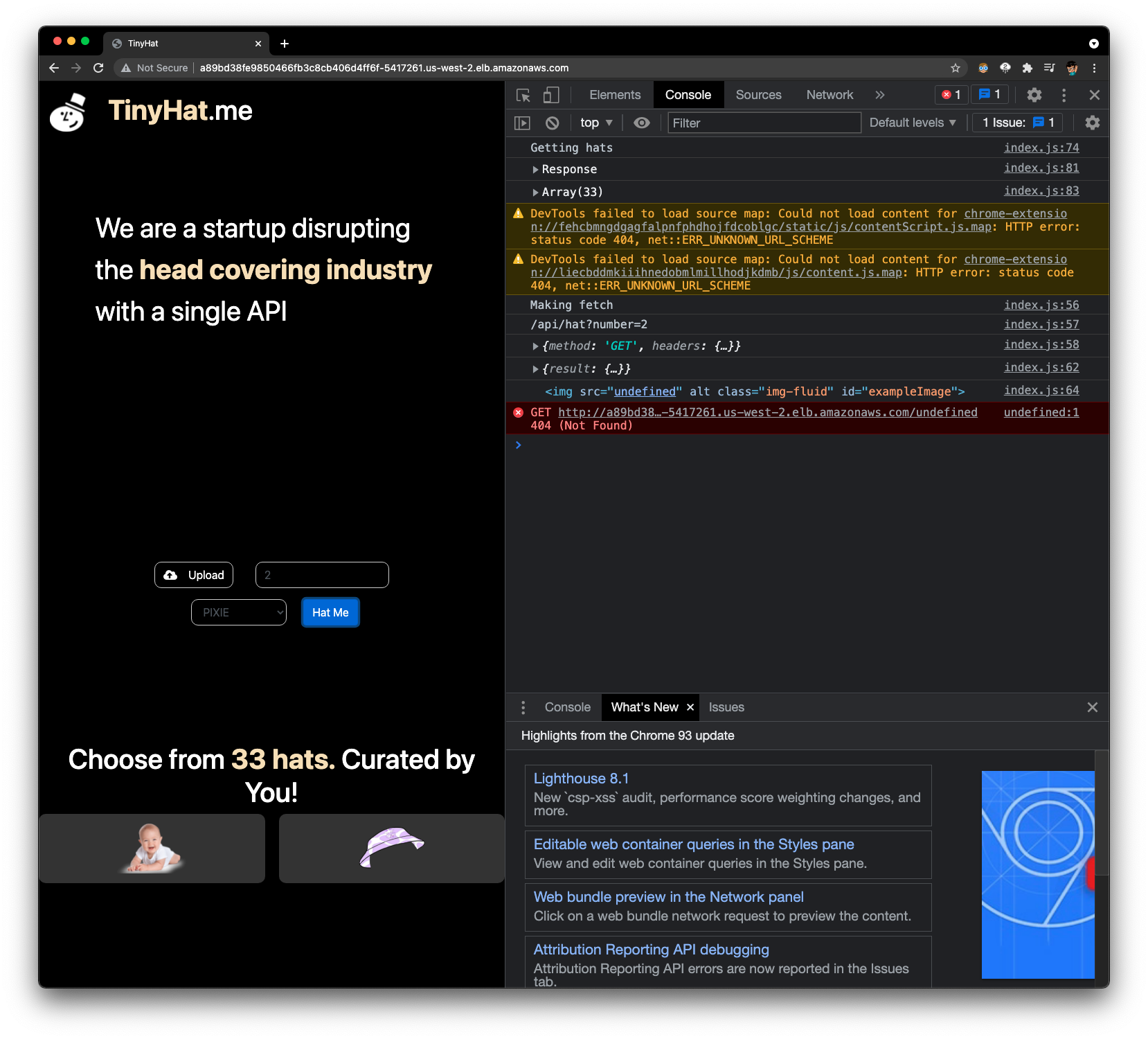Click the DevTools three-dot customize menu
Image resolution: width=1148 pixels, height=1039 pixels.
pyautogui.click(x=1064, y=95)
